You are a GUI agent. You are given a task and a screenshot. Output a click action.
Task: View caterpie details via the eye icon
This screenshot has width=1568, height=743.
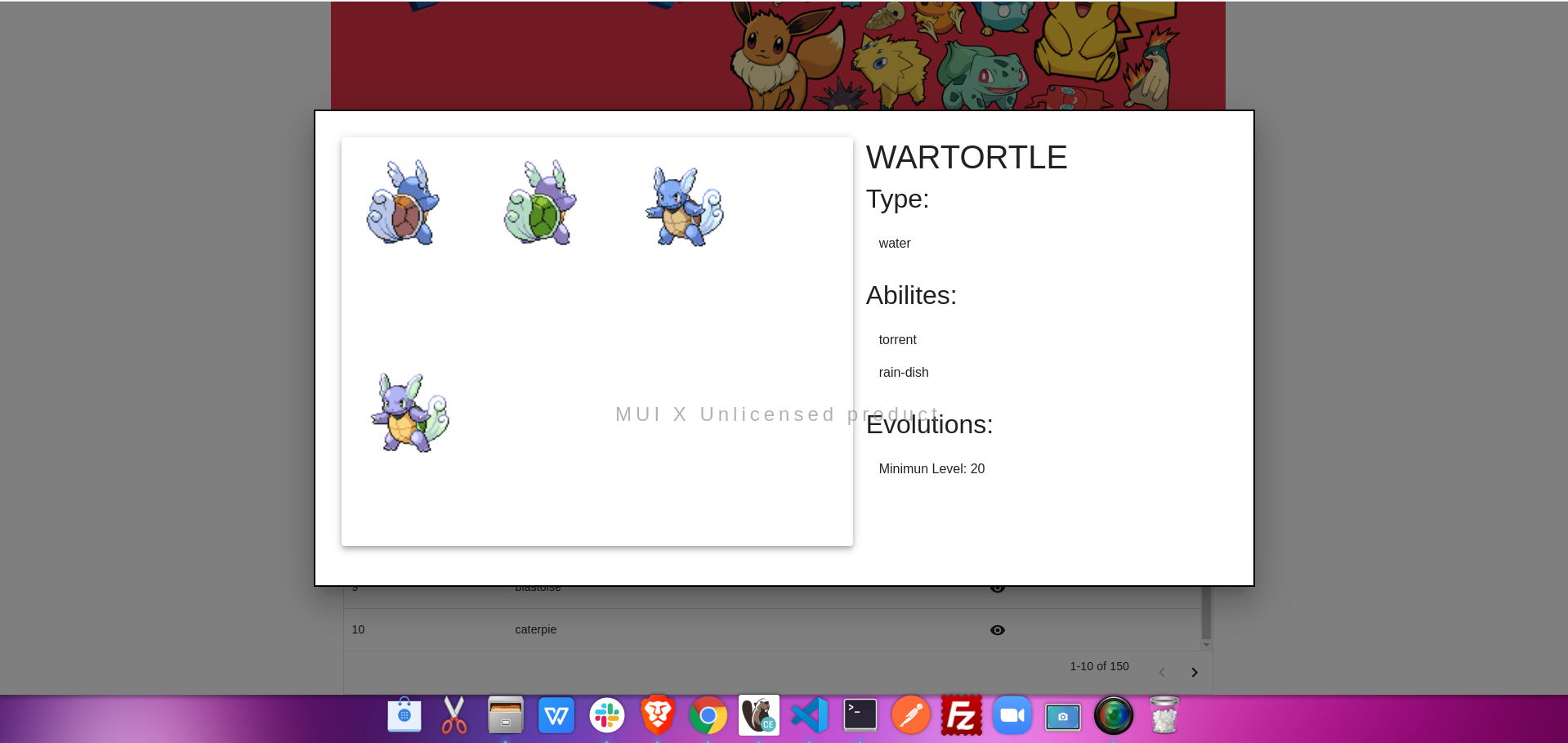pos(997,629)
